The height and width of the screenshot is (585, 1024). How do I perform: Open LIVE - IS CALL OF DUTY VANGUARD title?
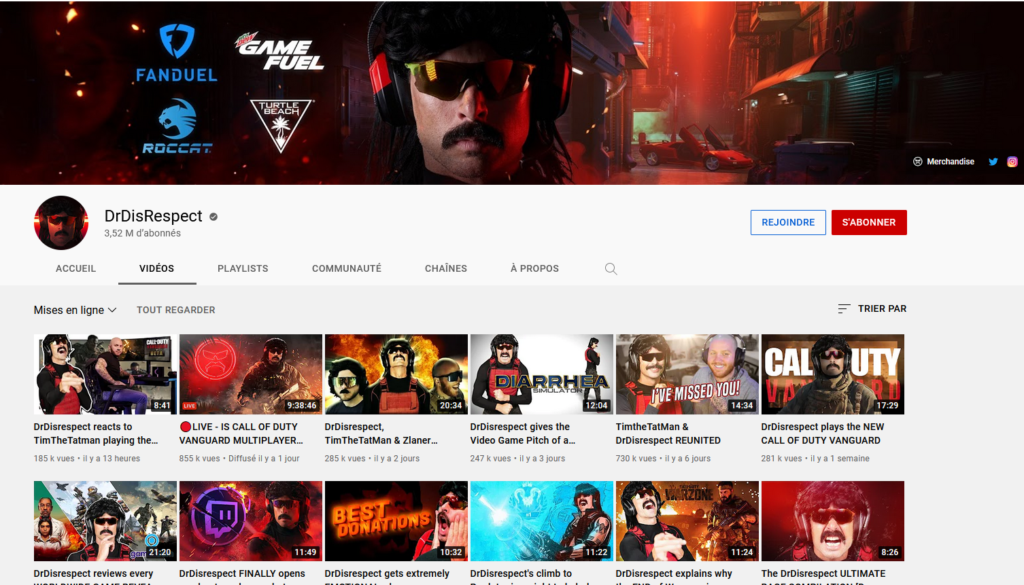pos(241,434)
